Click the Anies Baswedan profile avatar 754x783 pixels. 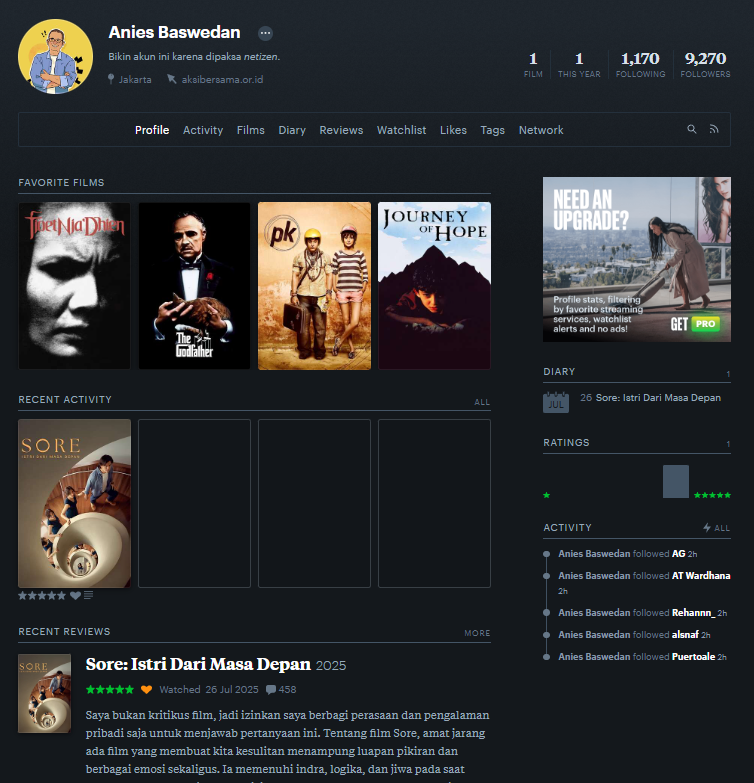pos(55,56)
